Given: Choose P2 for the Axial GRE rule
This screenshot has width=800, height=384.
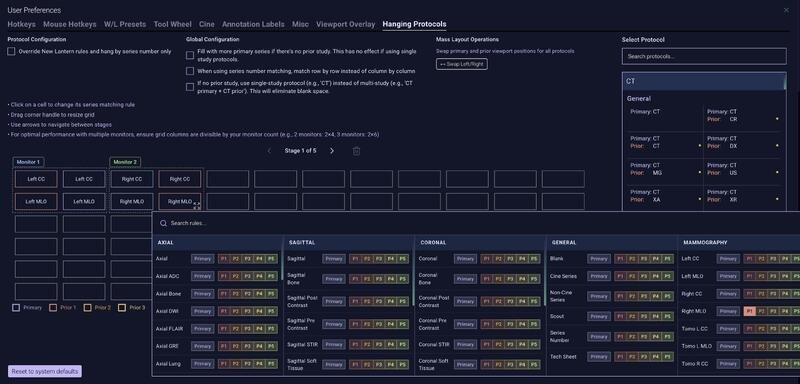Looking at the screenshot, I should pyautogui.click(x=235, y=346).
